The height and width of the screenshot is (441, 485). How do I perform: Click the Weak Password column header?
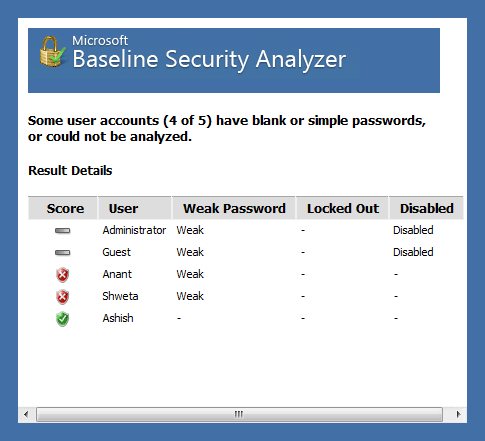pos(234,208)
